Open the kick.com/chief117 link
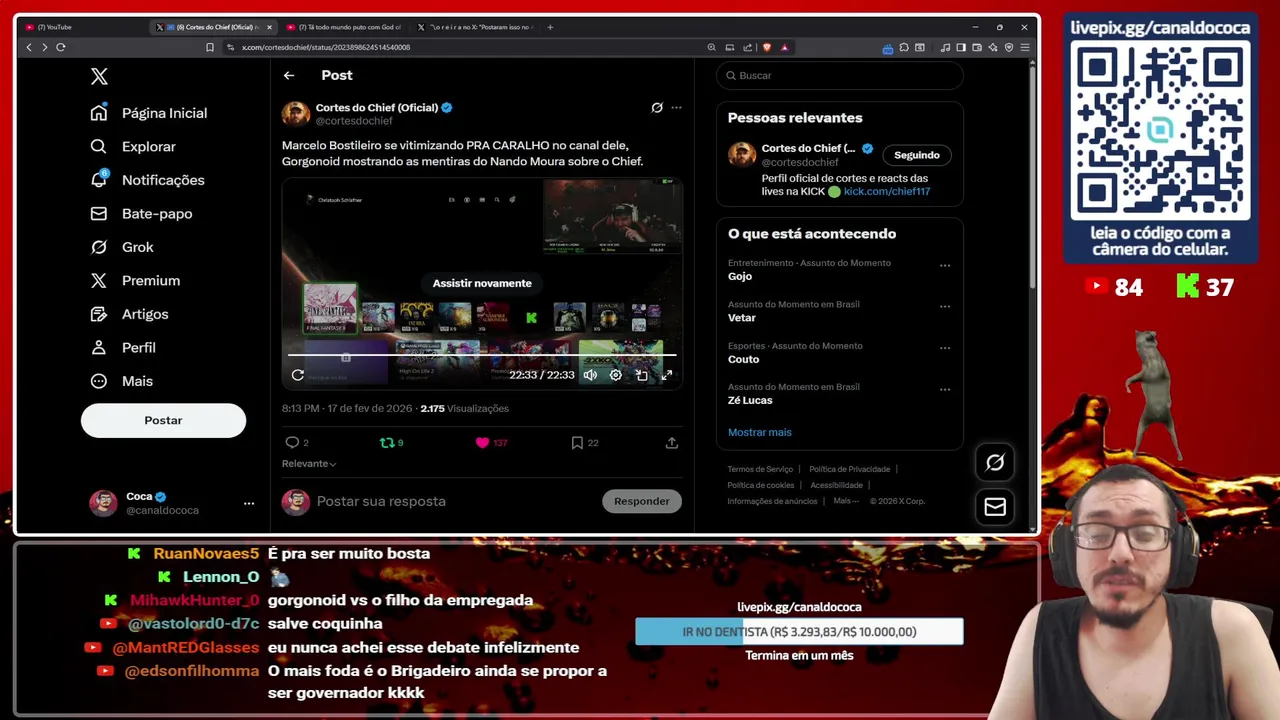The image size is (1280, 720). click(886, 191)
